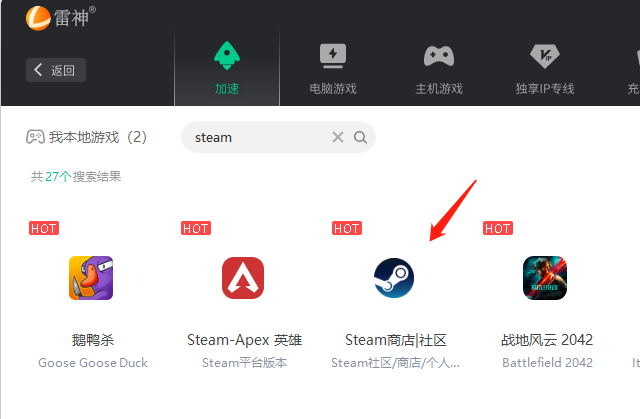Select the Steam商店|社区 title

pyautogui.click(x=396, y=340)
